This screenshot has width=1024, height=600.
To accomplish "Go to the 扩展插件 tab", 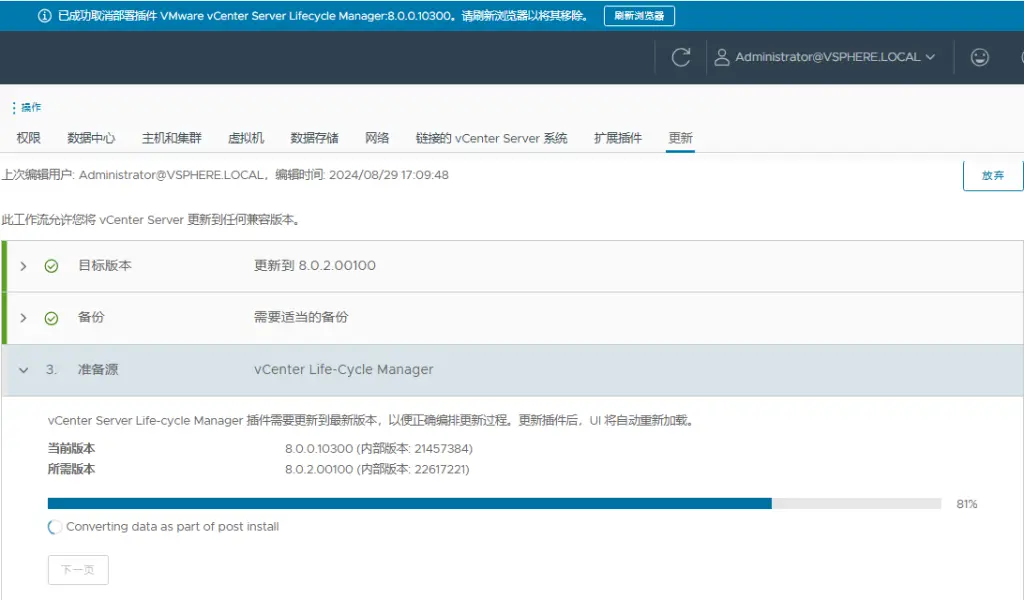I will point(617,138).
